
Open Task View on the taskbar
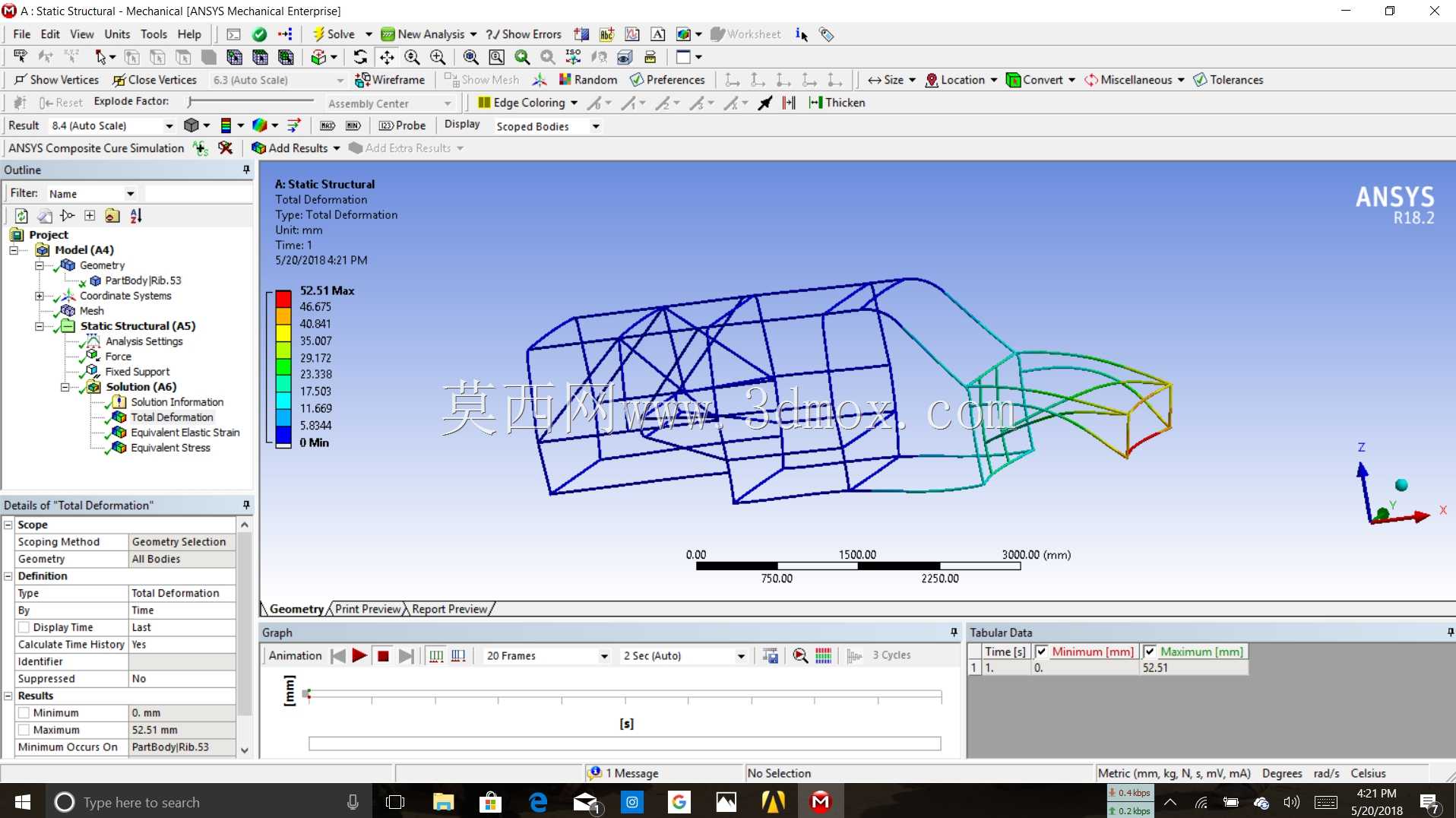point(395,802)
